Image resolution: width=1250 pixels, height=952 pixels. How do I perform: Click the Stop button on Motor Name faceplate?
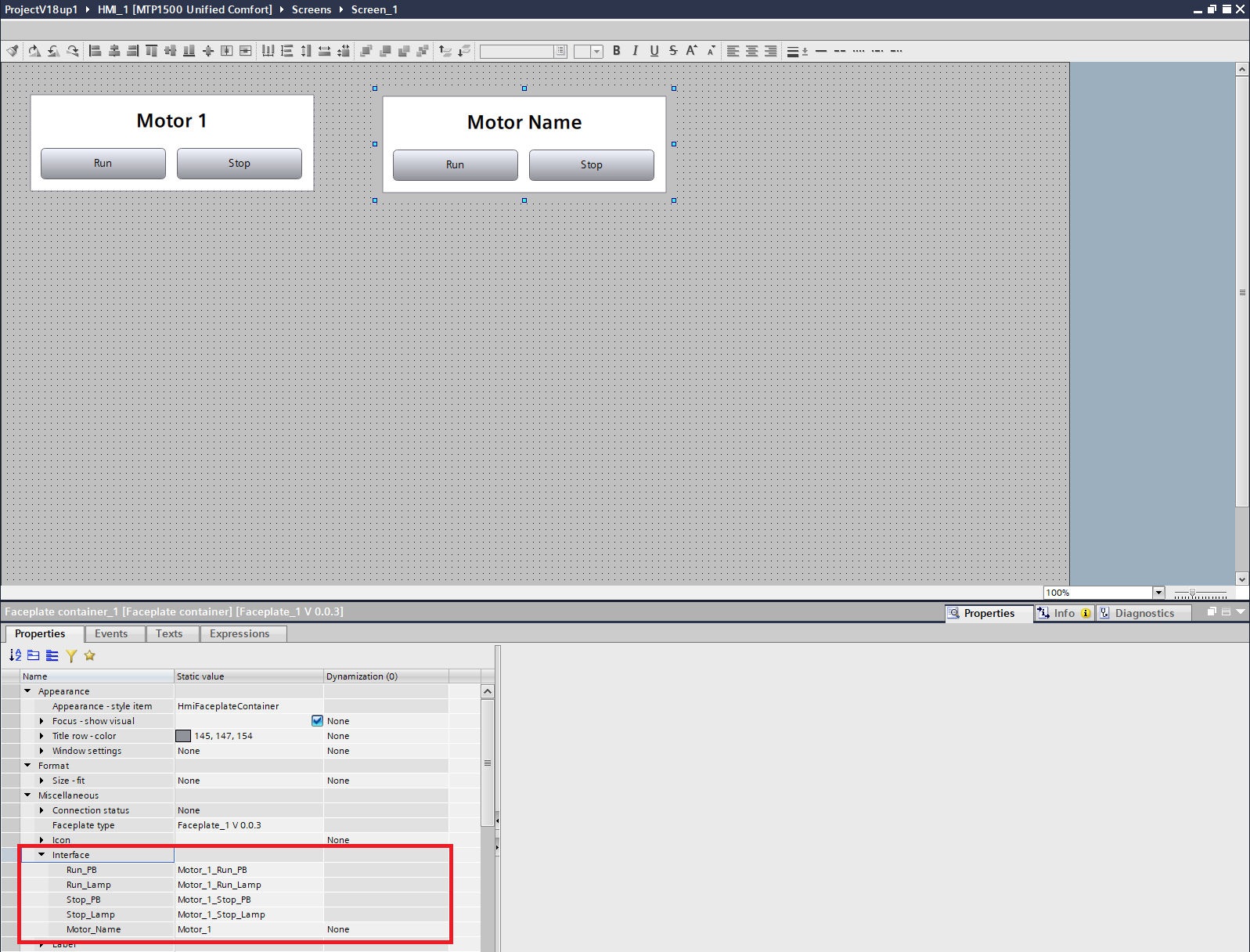coord(592,165)
